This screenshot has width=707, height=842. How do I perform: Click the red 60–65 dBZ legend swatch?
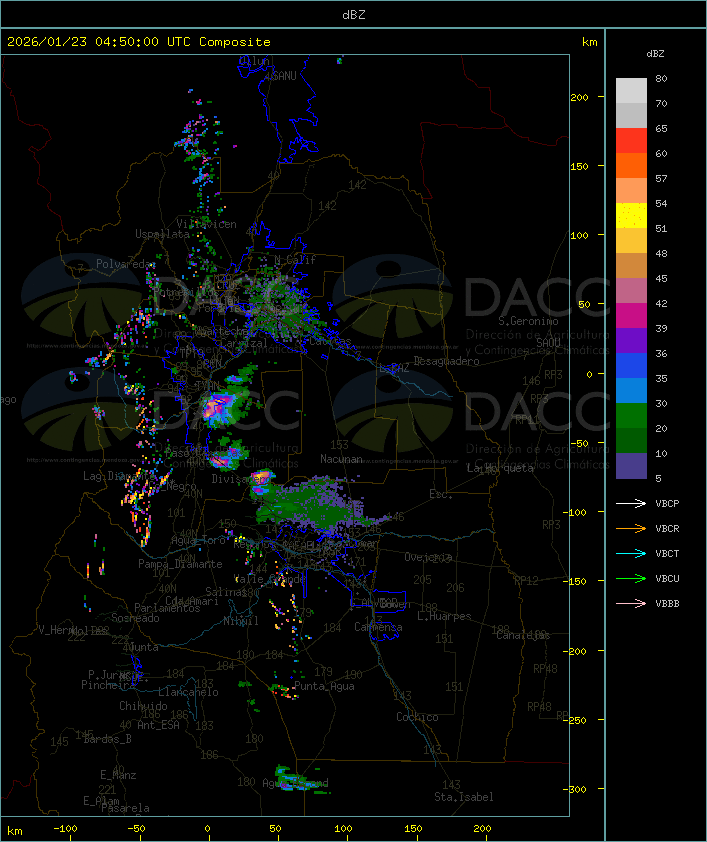coord(631,141)
